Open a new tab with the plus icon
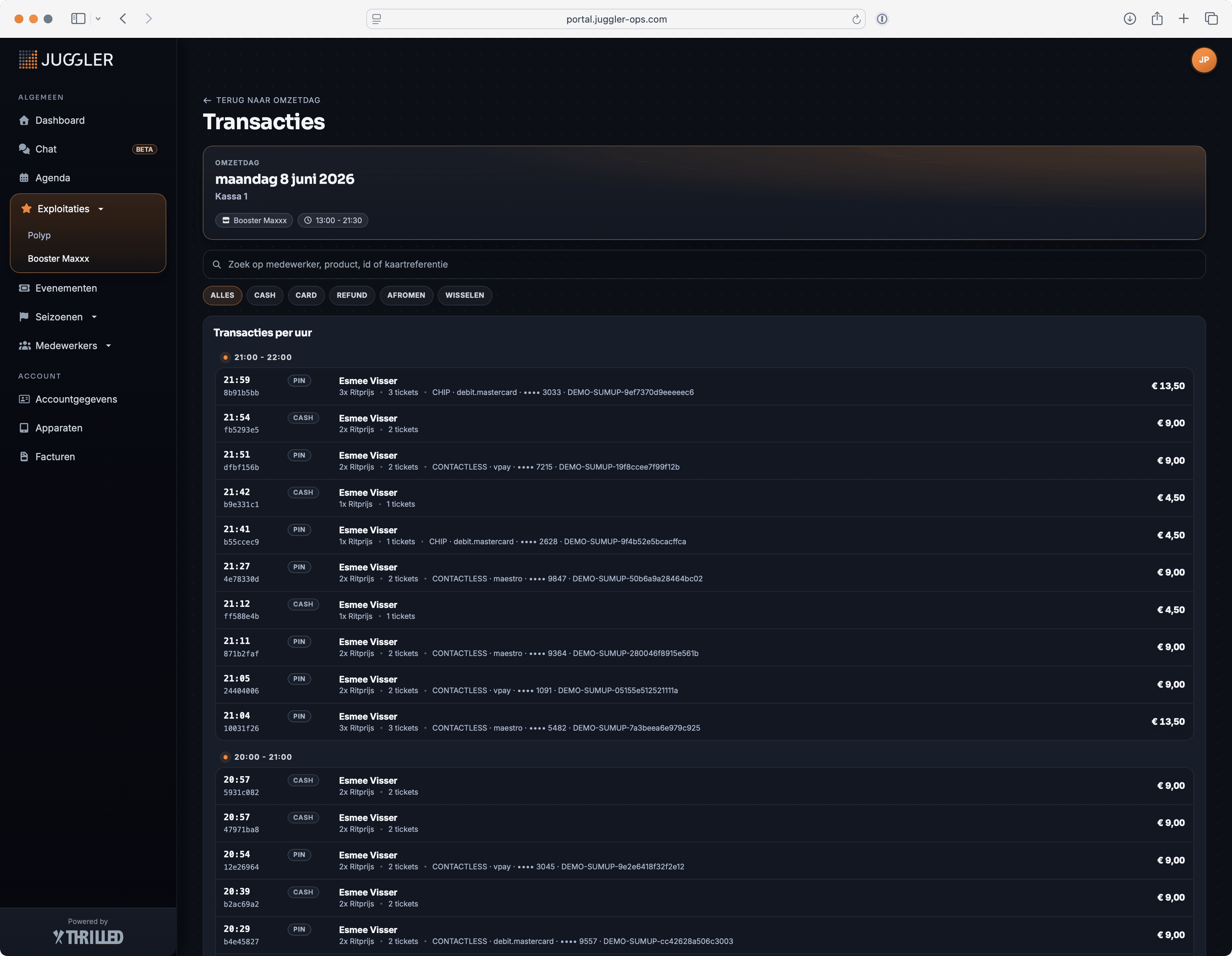Viewport: 1232px width, 956px height. pyautogui.click(x=1184, y=19)
